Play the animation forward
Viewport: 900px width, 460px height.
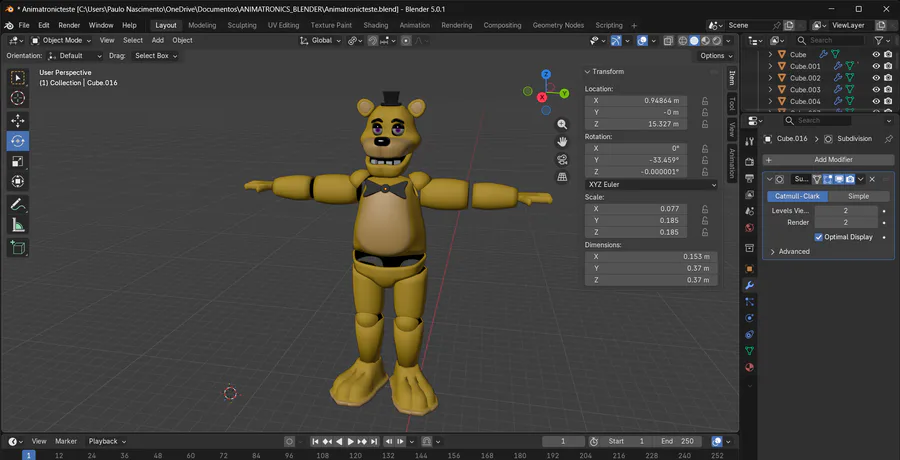pos(351,442)
